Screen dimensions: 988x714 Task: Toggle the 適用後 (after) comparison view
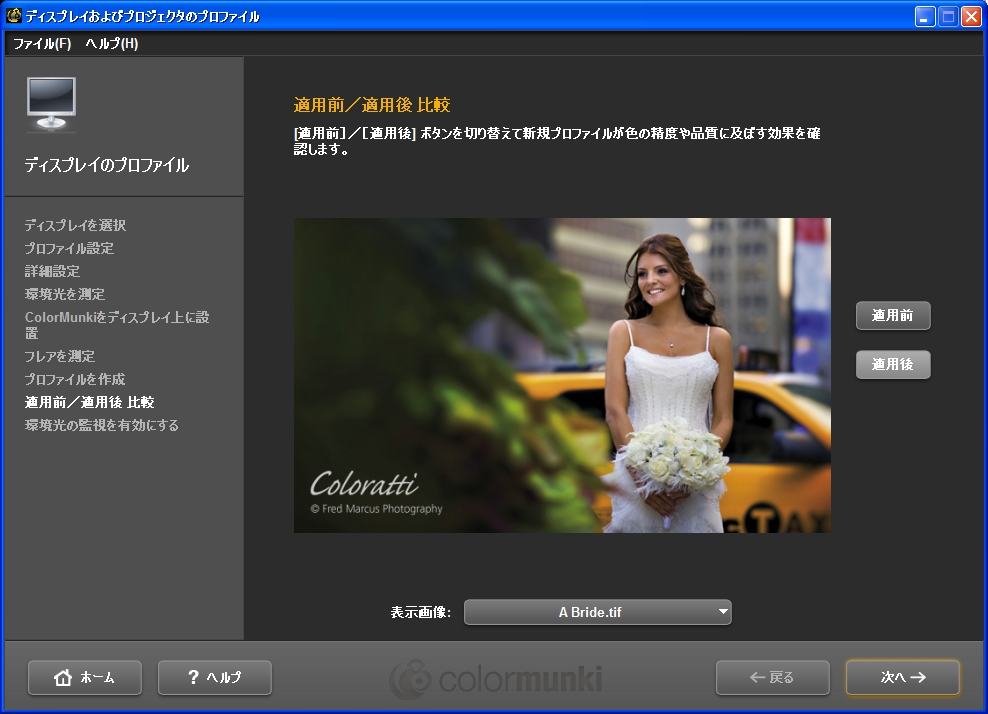pyautogui.click(x=892, y=365)
